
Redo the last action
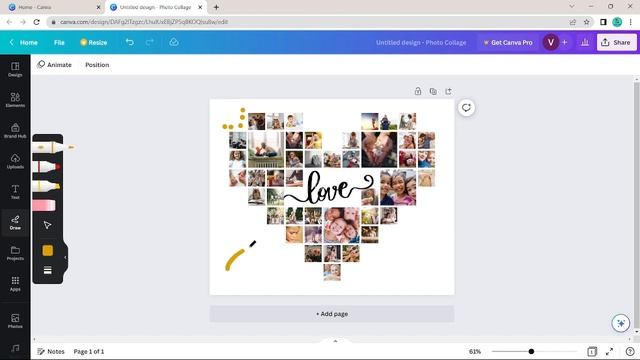point(150,42)
